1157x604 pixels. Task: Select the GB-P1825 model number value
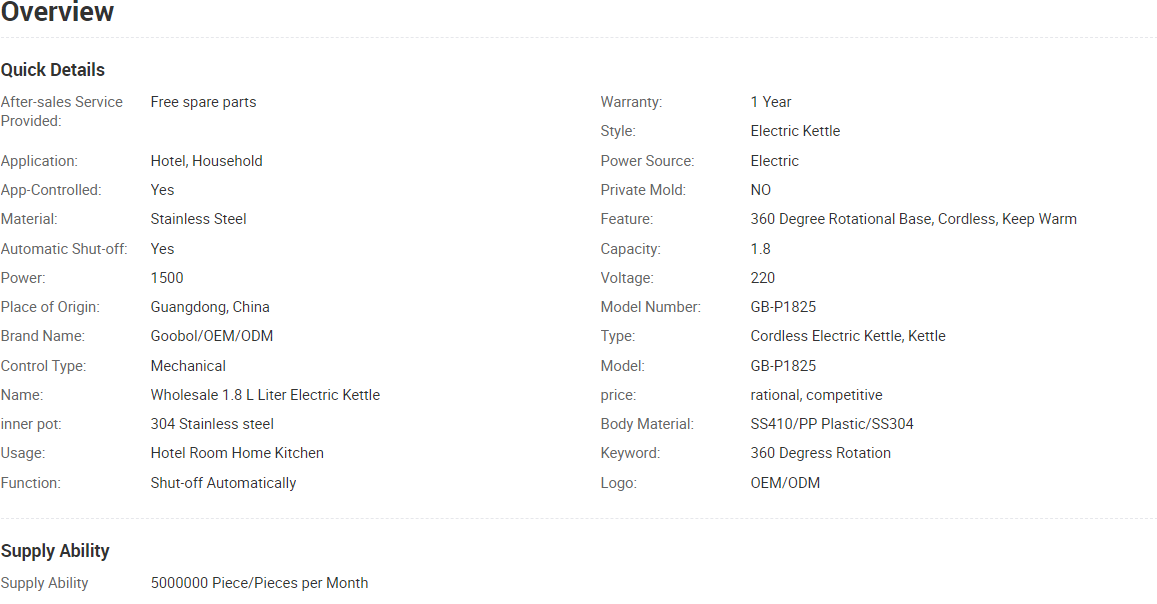784,307
